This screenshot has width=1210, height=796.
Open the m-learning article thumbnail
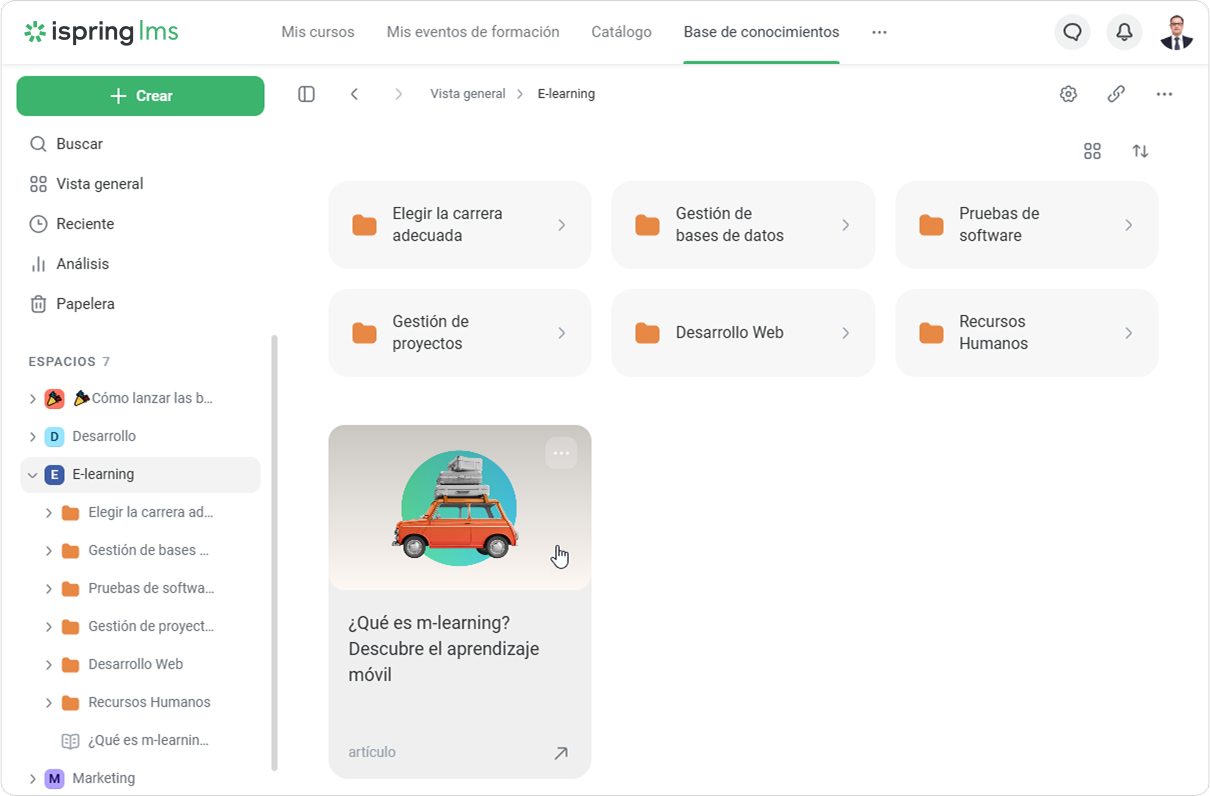point(459,508)
